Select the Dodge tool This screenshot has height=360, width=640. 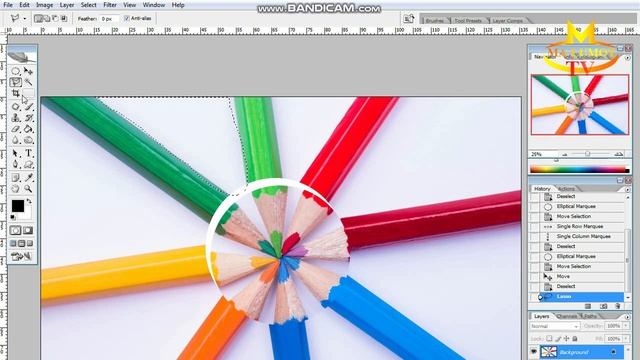[x=28, y=140]
